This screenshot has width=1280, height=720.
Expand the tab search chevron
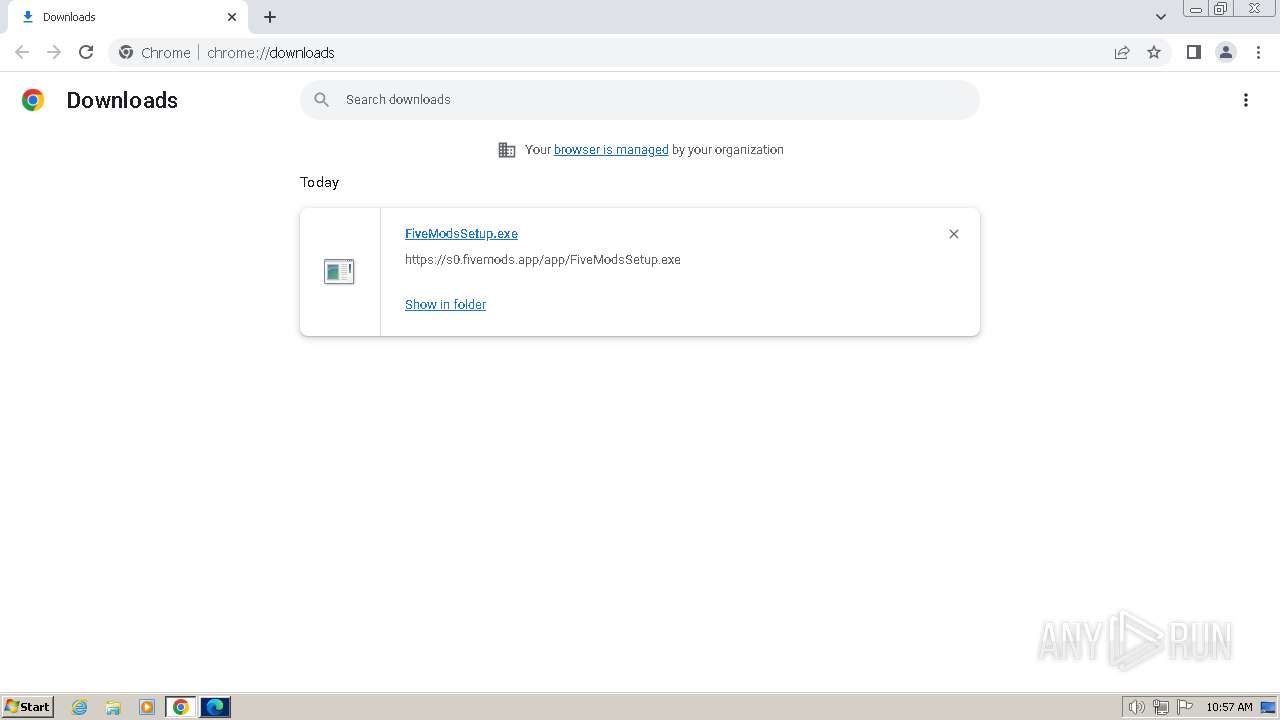1161,17
